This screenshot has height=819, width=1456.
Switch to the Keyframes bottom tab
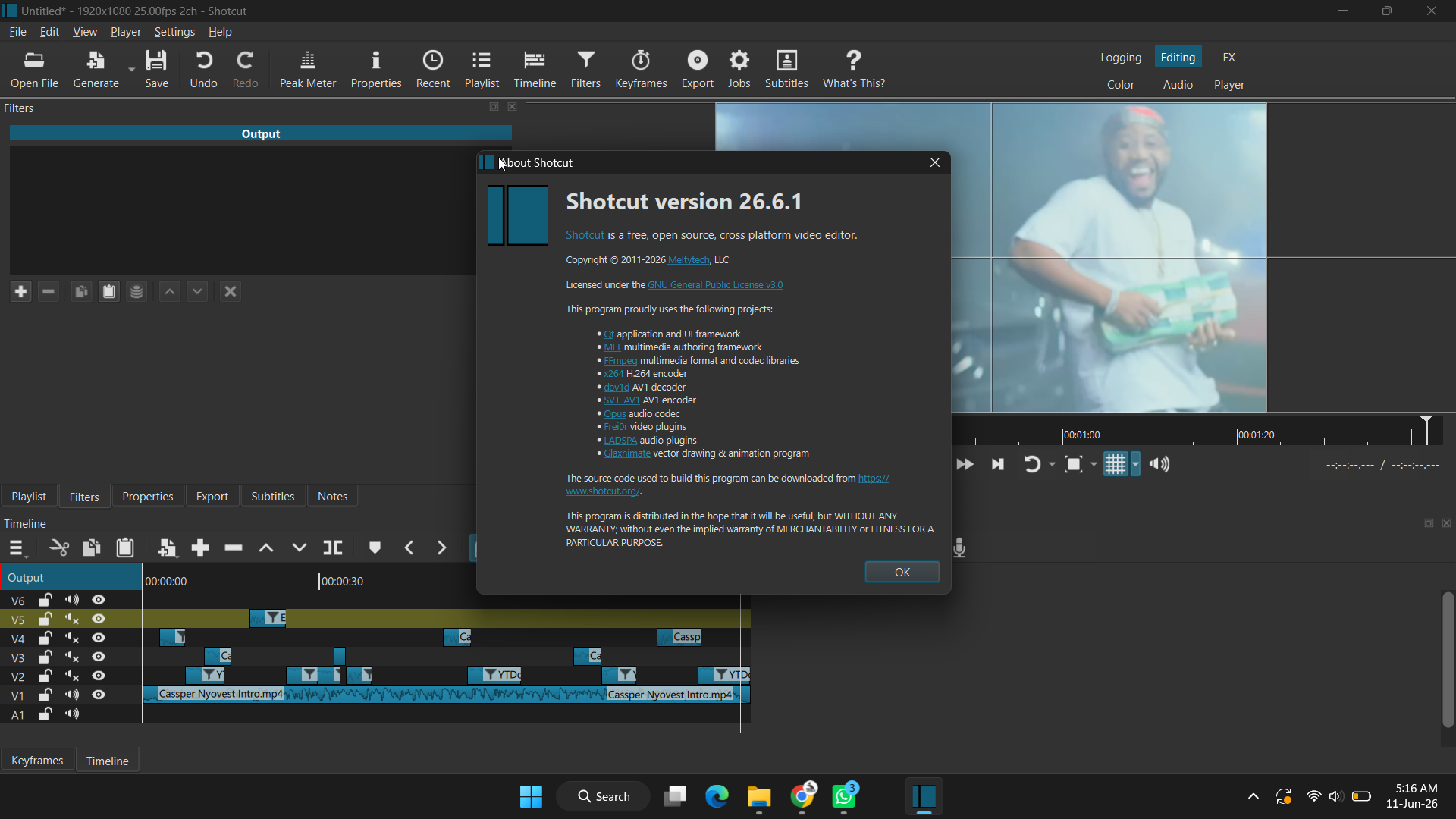(37, 761)
